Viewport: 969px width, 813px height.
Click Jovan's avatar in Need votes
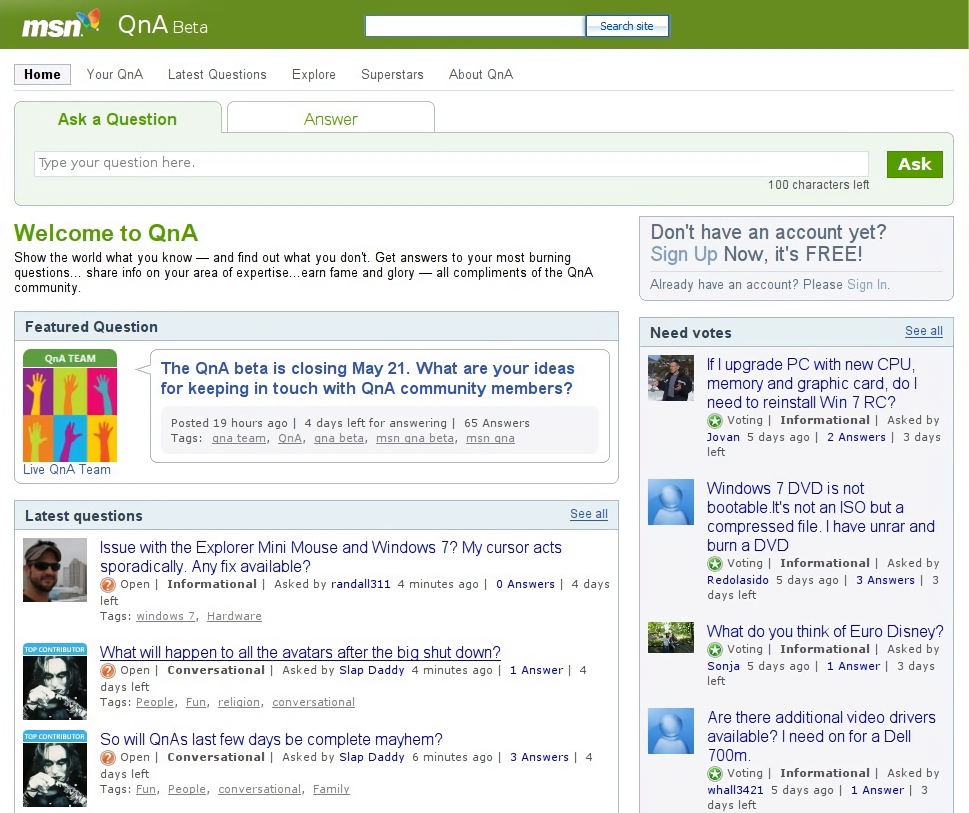click(670, 378)
